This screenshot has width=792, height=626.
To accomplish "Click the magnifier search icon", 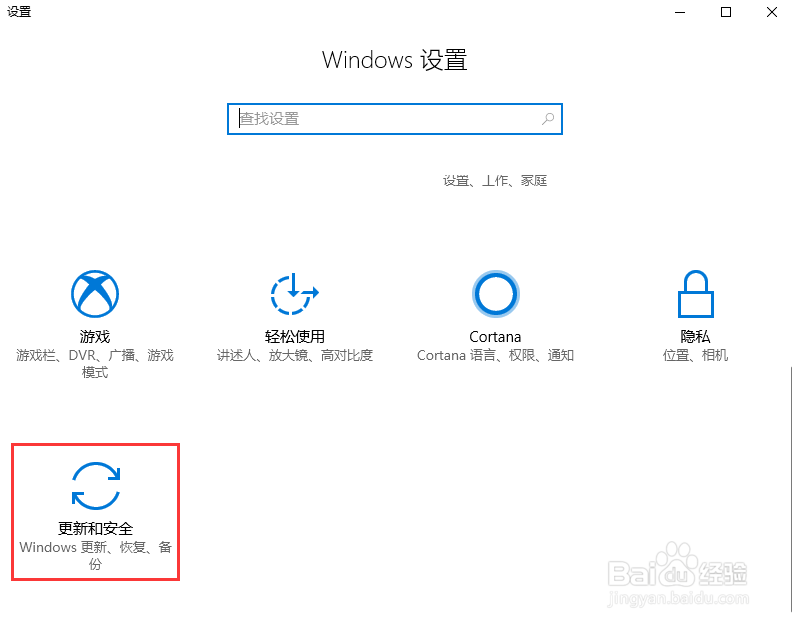I will (x=548, y=119).
